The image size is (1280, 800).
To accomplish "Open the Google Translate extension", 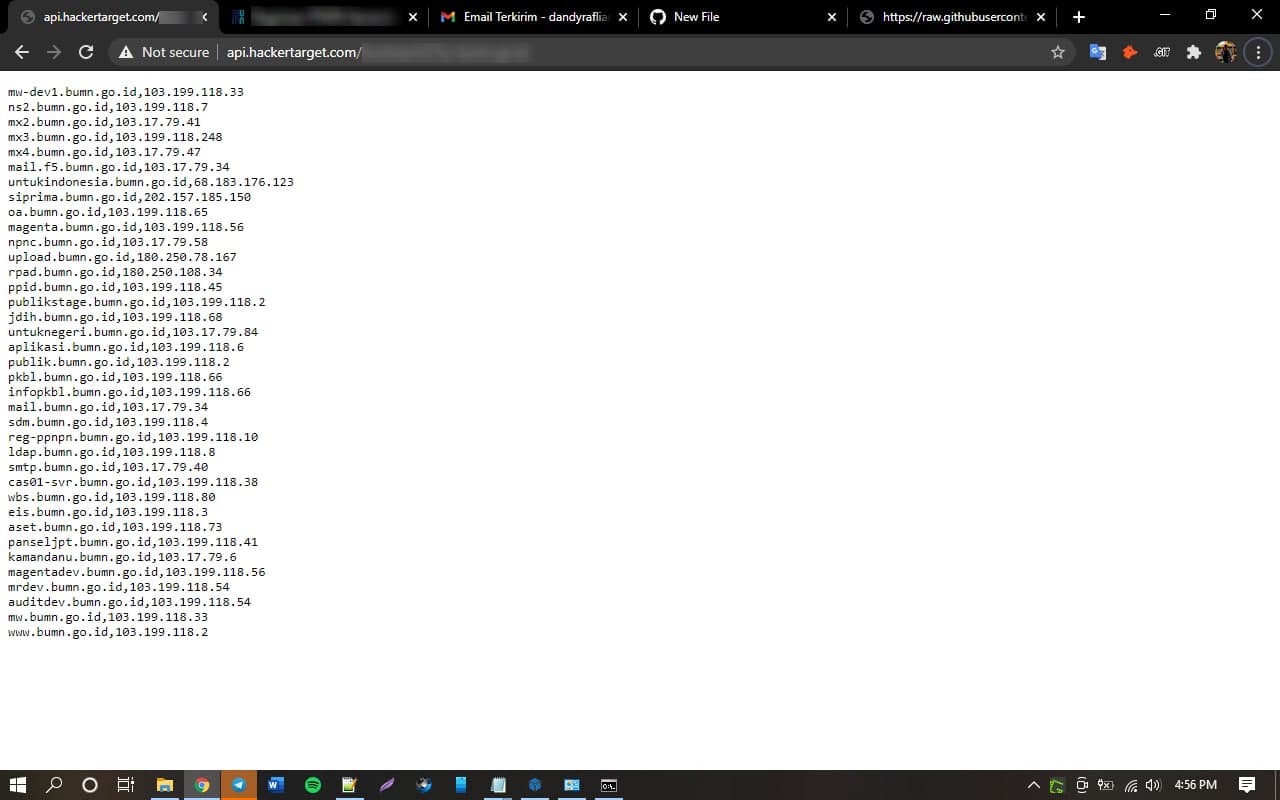I will (1097, 52).
